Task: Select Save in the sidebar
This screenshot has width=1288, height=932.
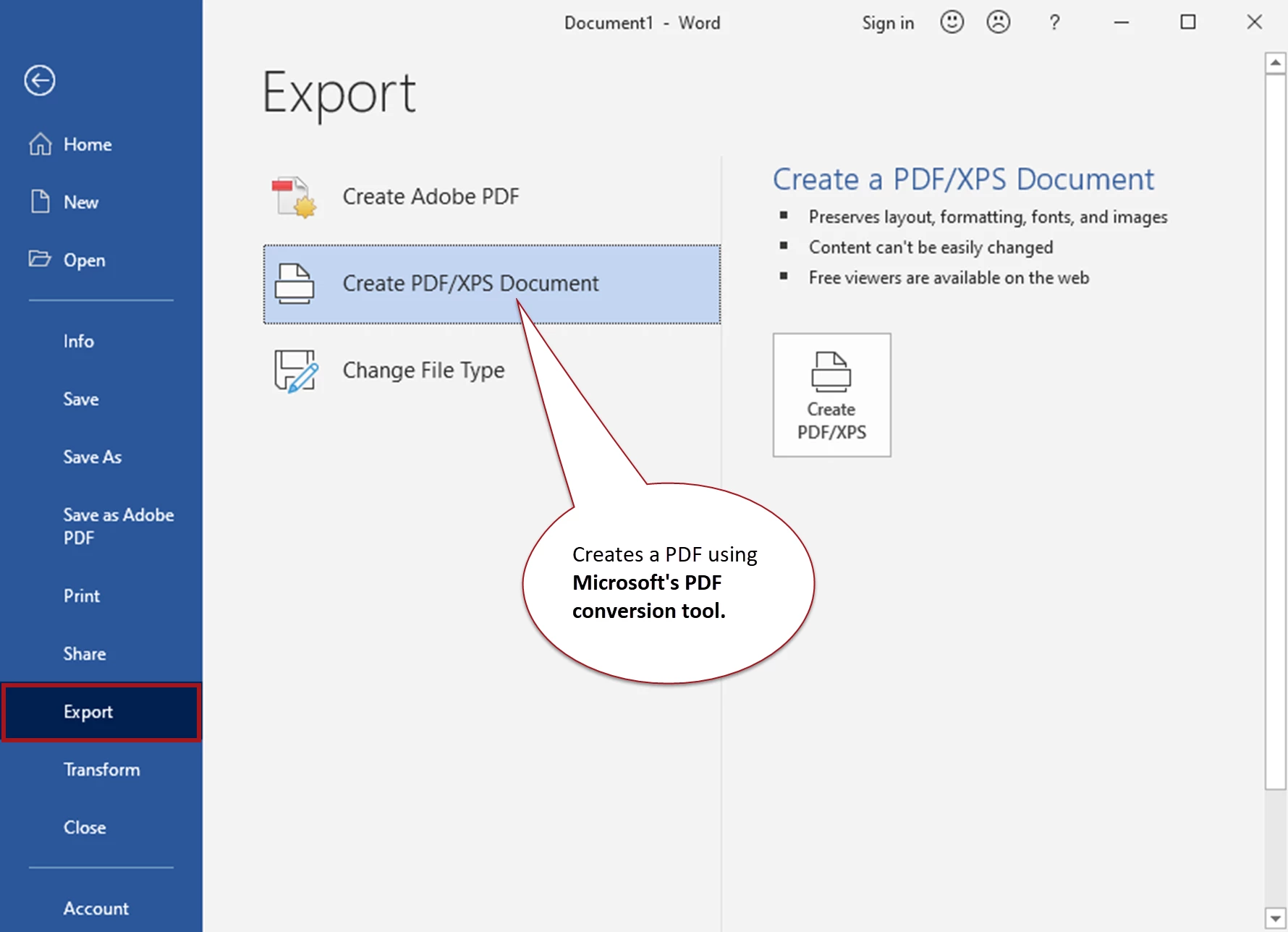Action: coord(81,399)
